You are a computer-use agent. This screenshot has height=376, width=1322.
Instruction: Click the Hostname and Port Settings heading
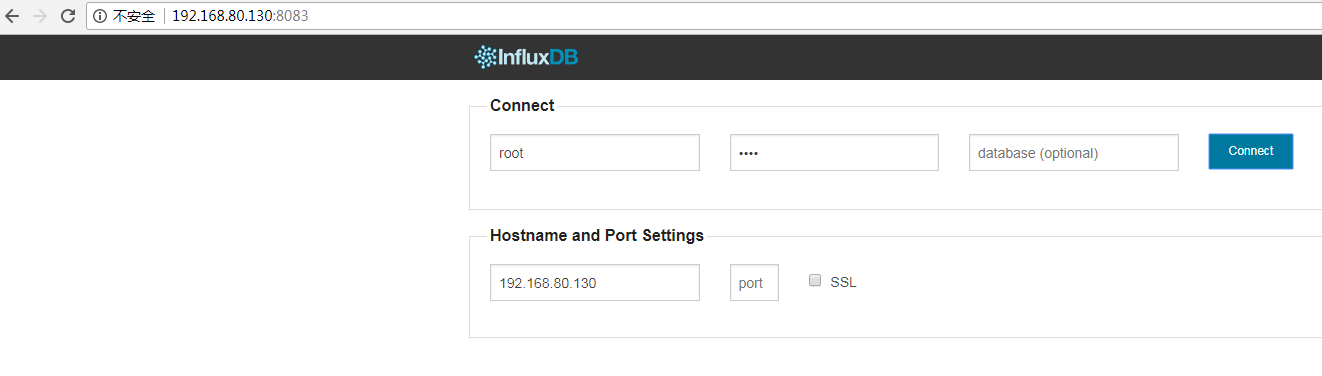[x=597, y=236]
